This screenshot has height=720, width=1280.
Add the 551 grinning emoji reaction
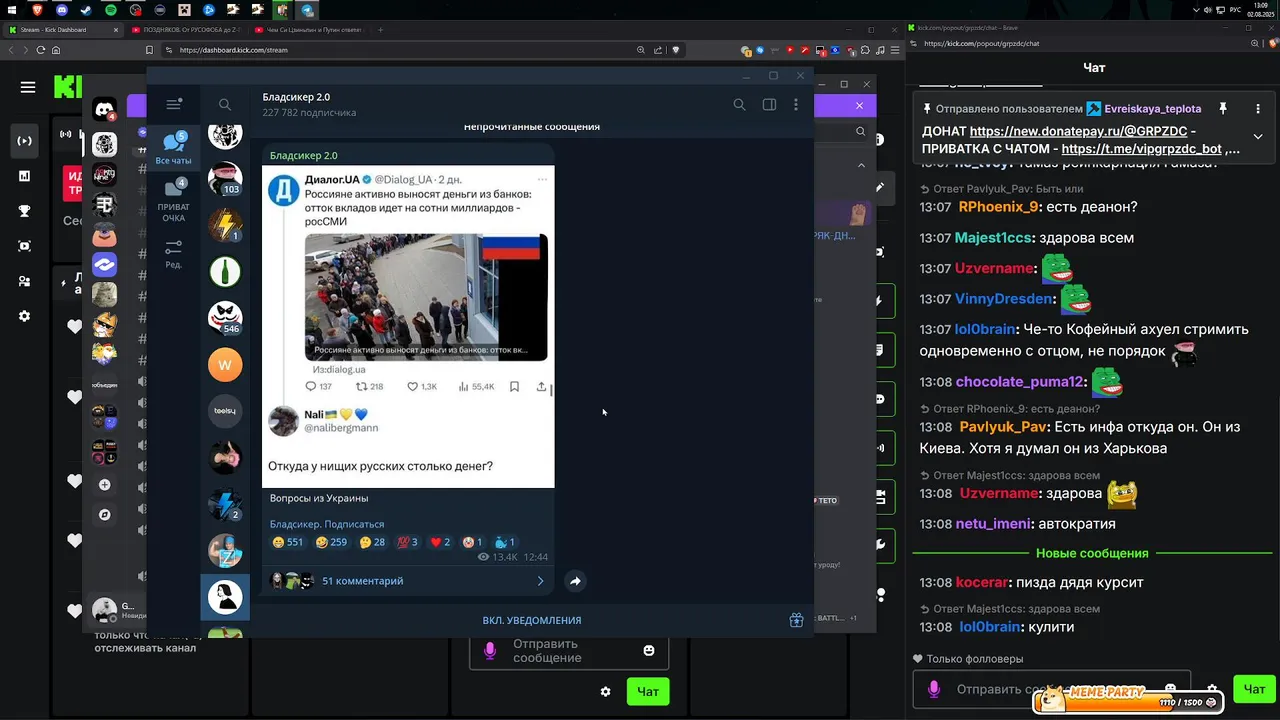[x=288, y=542]
